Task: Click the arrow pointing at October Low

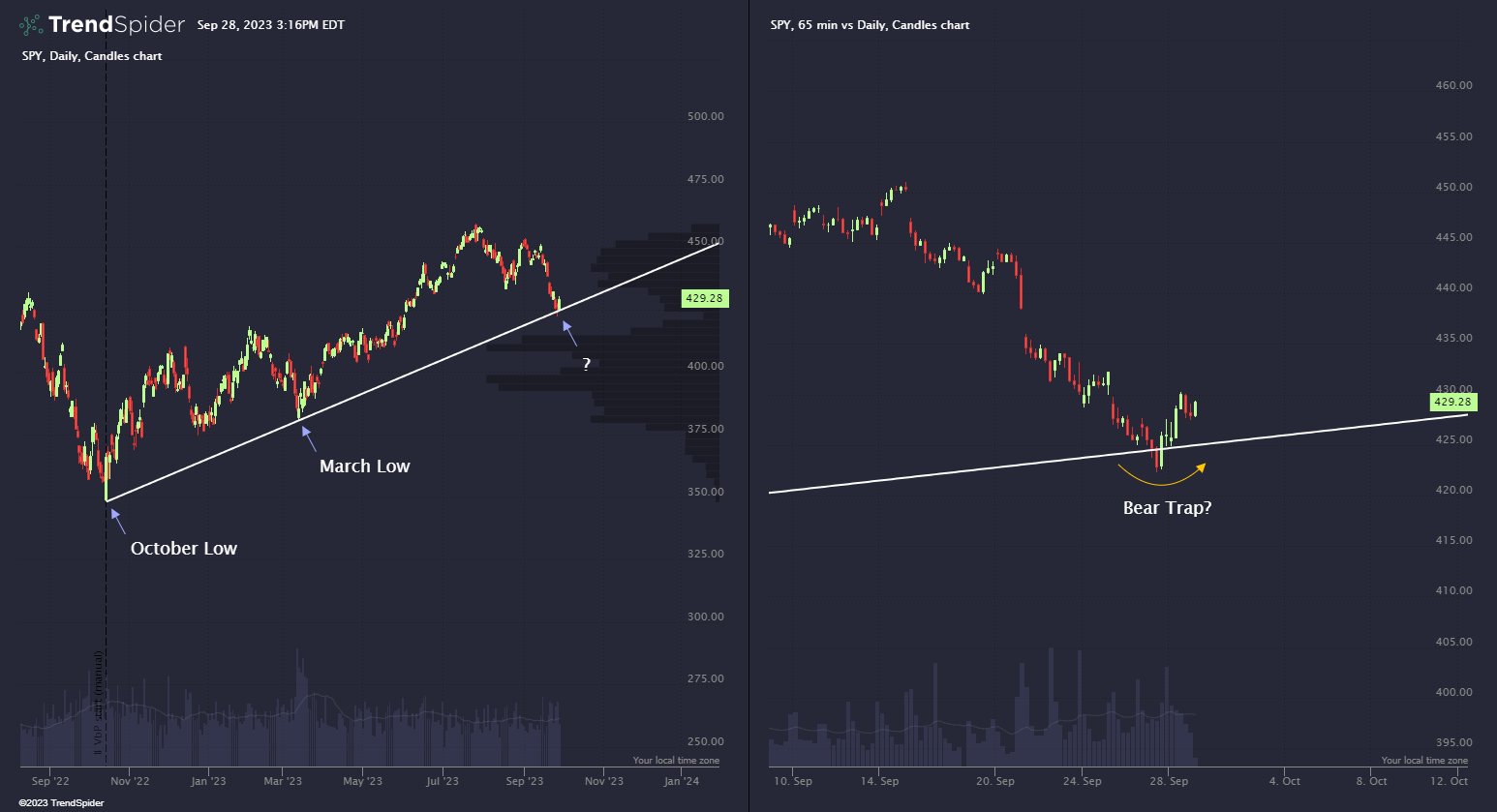Action: click(118, 521)
